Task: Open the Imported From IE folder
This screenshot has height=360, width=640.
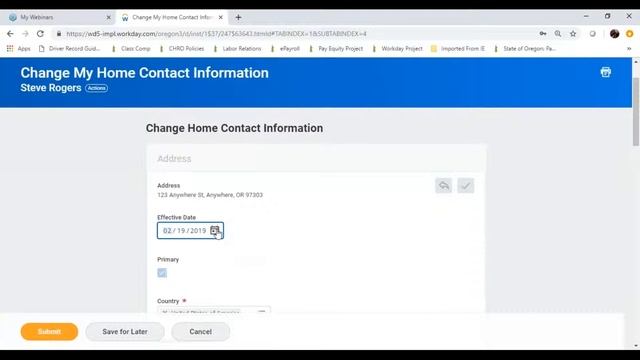Action: tap(458, 49)
